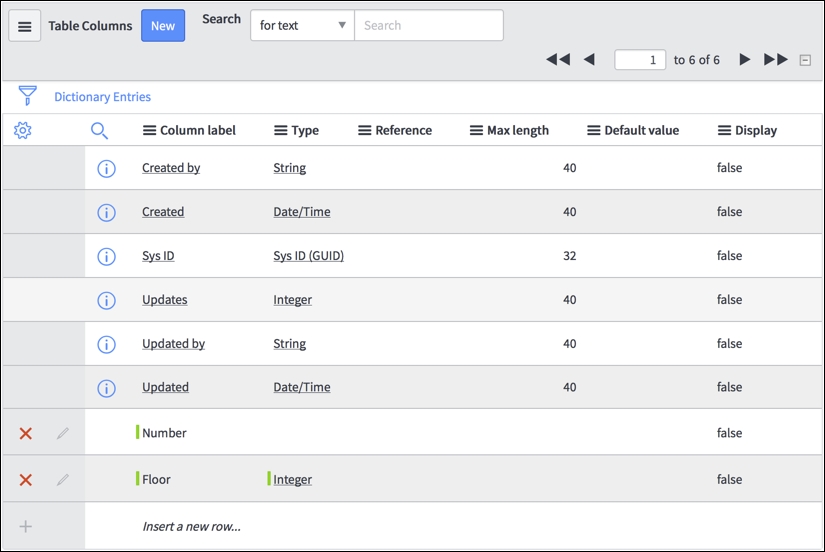Click the page number input box
The image size is (825, 552).
click(x=640, y=59)
